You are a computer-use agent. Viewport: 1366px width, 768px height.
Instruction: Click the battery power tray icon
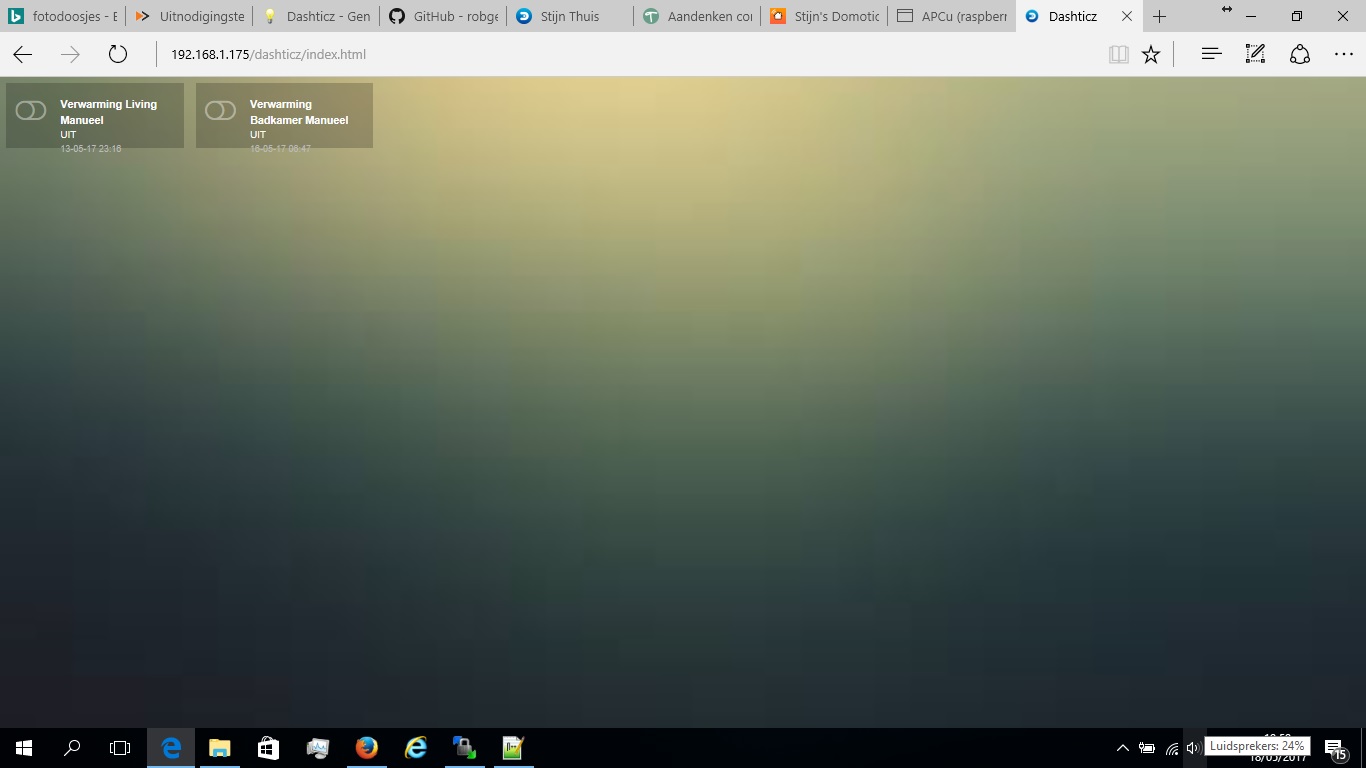1147,748
